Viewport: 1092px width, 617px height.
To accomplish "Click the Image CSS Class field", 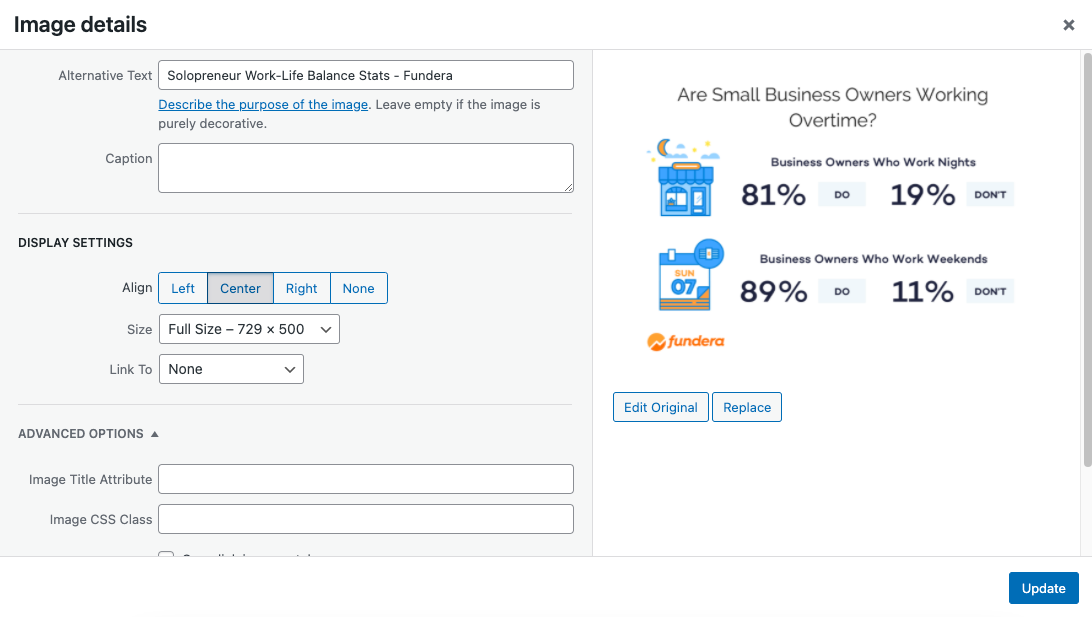I will coord(366,520).
